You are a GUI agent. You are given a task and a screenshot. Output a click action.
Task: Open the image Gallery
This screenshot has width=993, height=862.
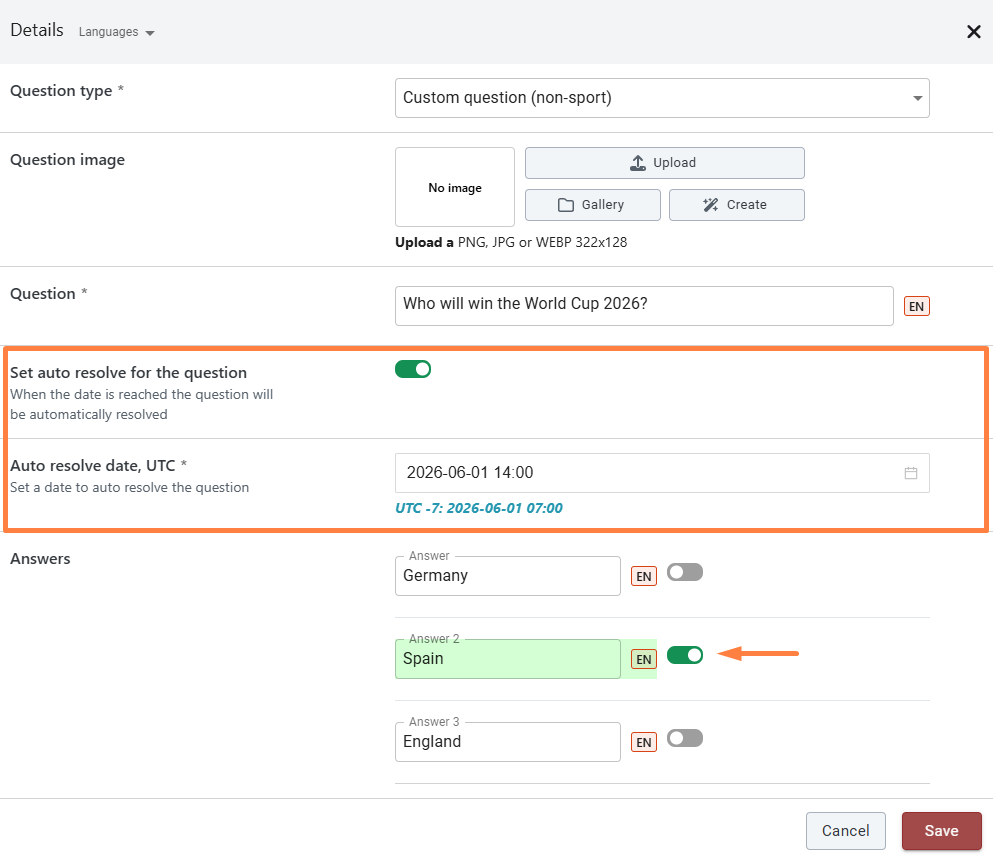[x=592, y=205]
